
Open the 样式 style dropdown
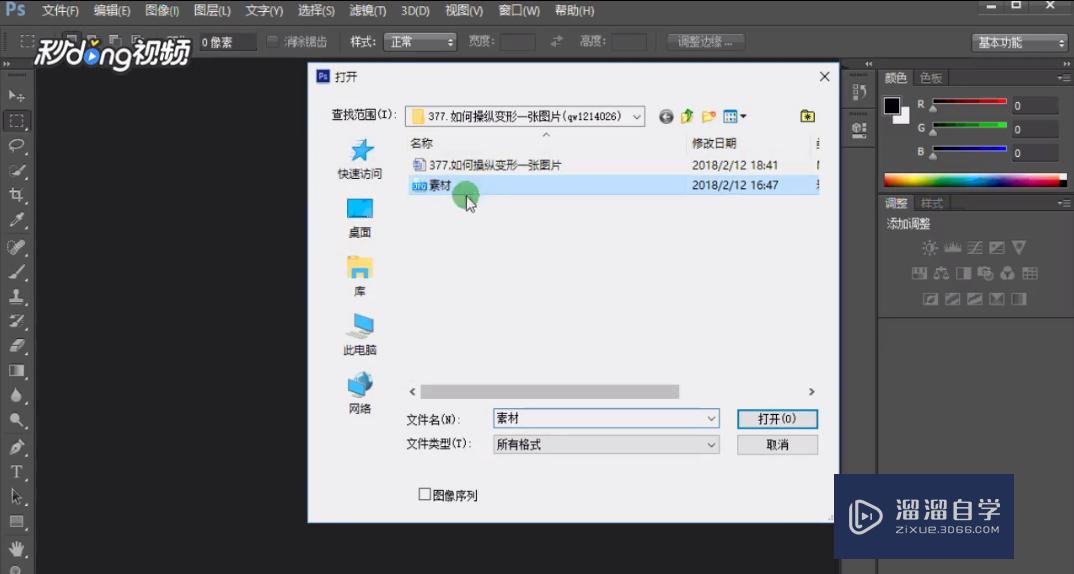point(420,42)
